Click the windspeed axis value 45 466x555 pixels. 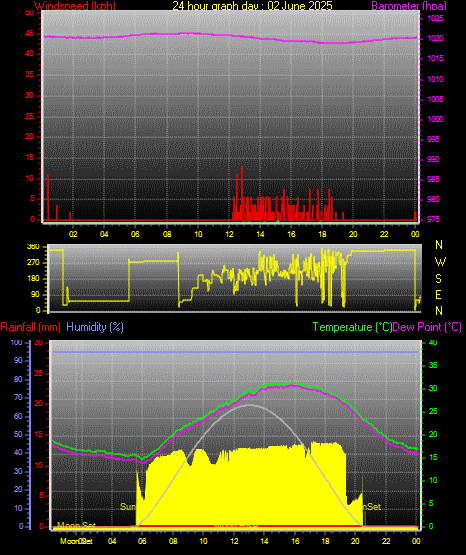click(30, 34)
